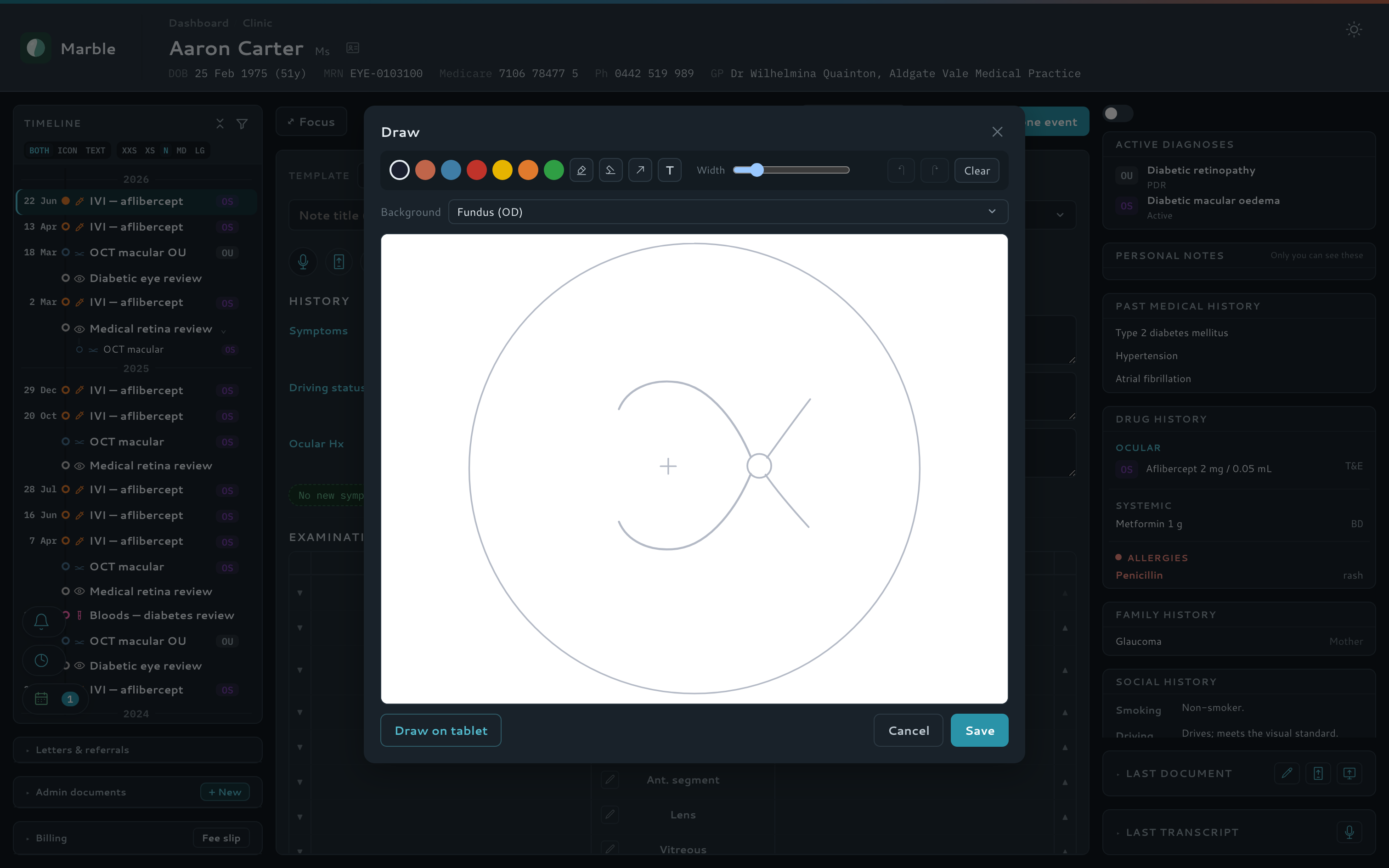Clear the drawing canvas
The image size is (1389, 868).
click(x=977, y=170)
